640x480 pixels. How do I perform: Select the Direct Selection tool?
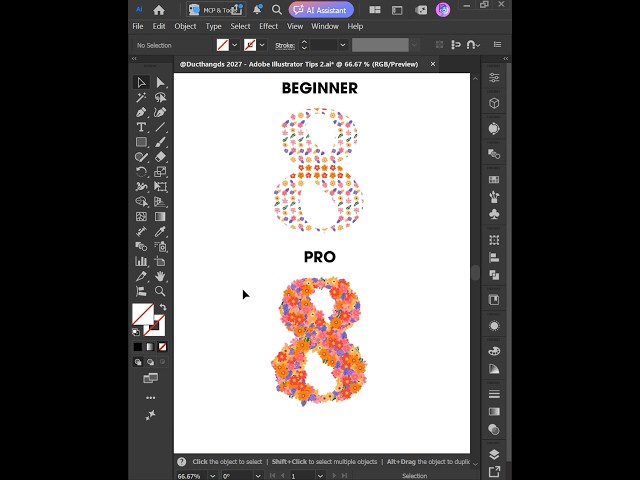[160, 82]
